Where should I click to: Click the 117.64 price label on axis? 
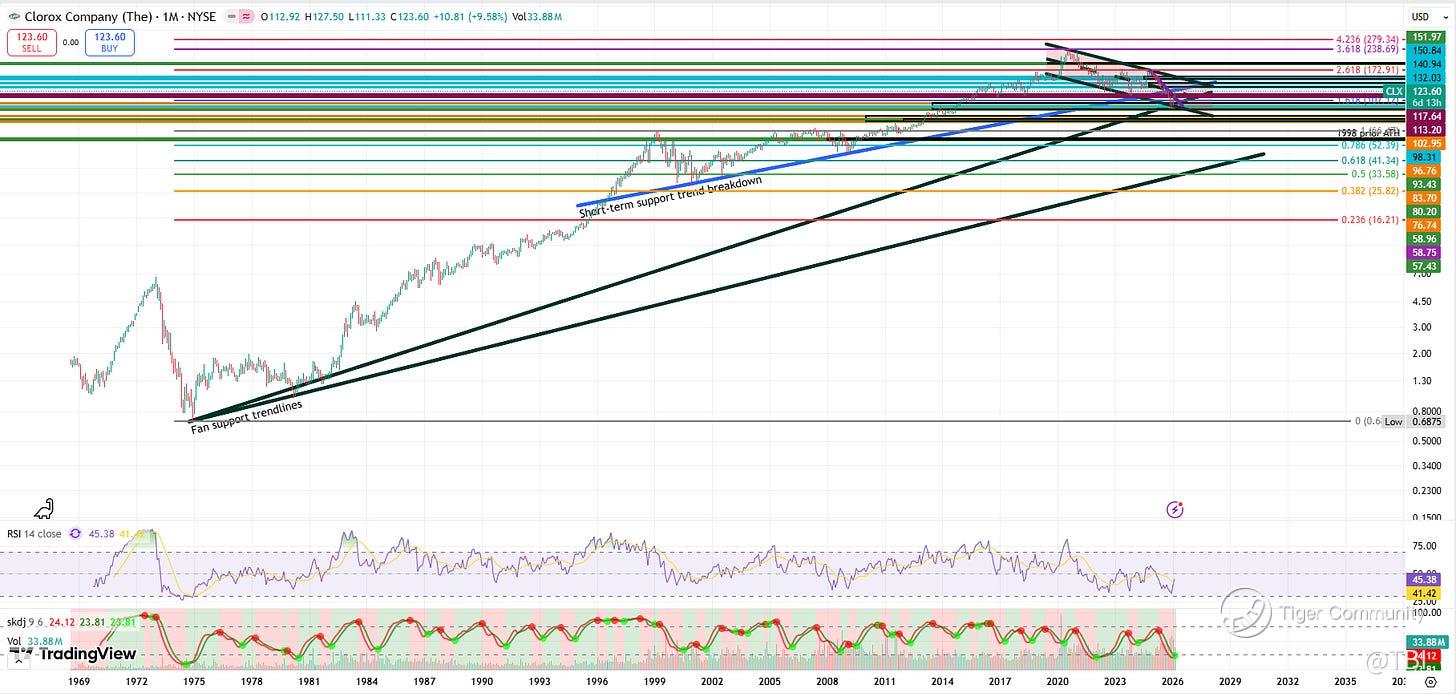point(1426,116)
